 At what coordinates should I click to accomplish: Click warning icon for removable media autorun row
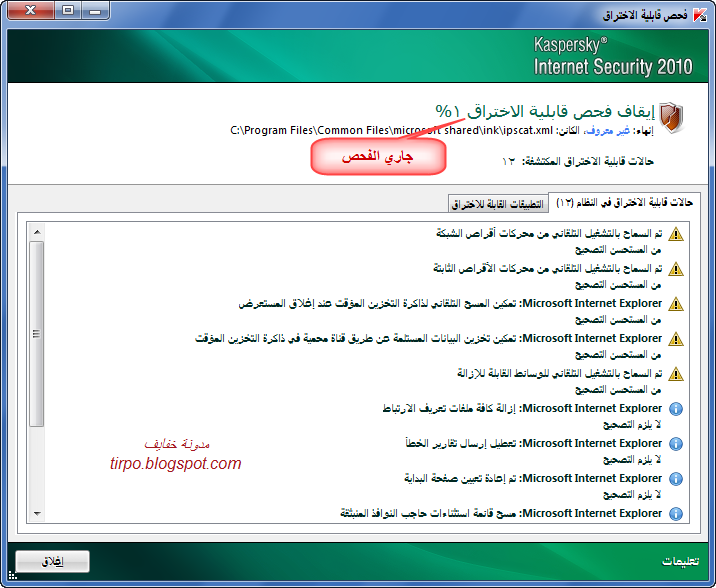pyautogui.click(x=676, y=374)
